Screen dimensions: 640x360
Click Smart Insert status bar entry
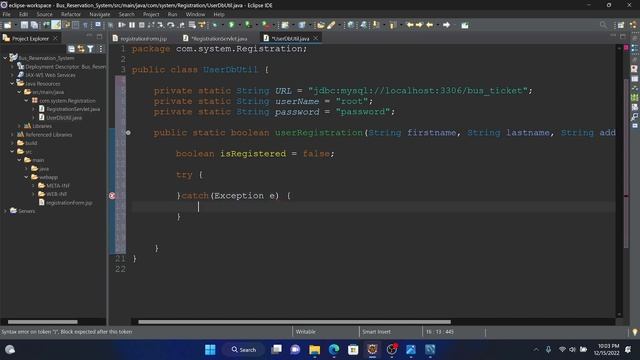(376, 332)
